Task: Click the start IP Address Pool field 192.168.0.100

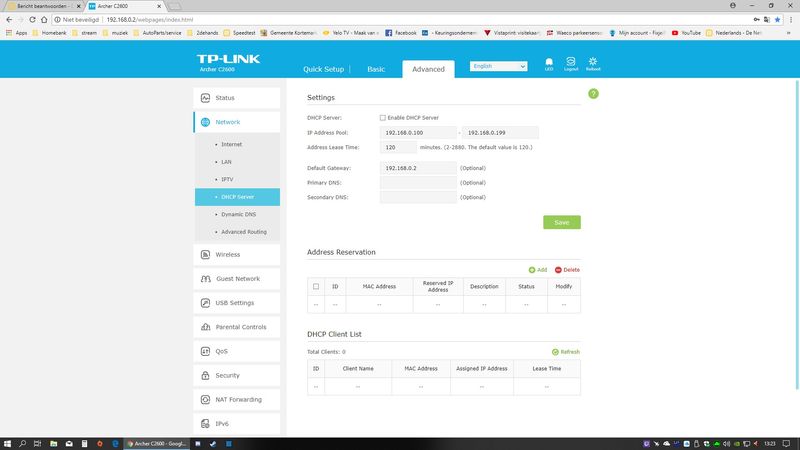Action: pyautogui.click(x=418, y=133)
